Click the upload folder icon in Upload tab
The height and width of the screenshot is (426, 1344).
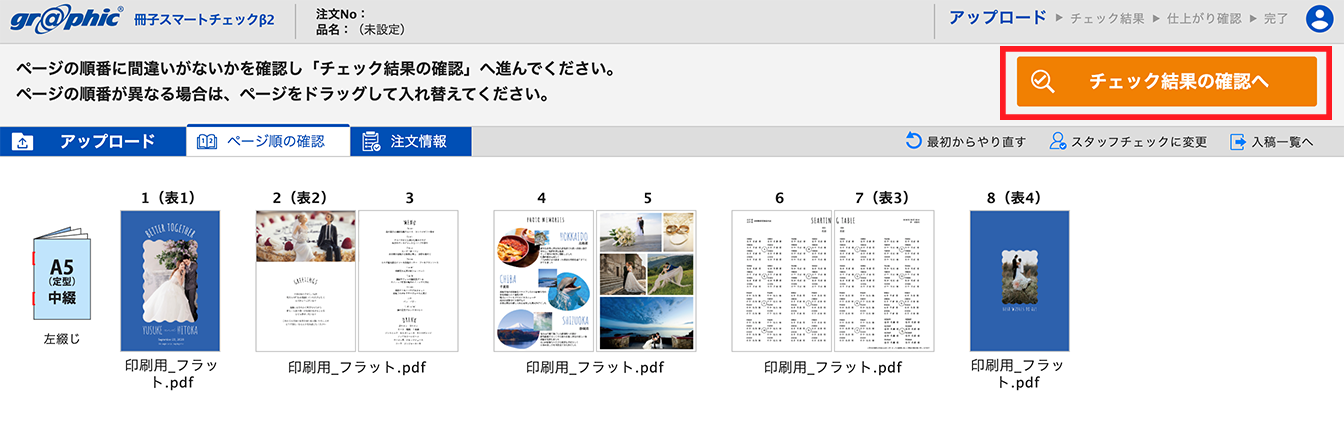coord(23,142)
